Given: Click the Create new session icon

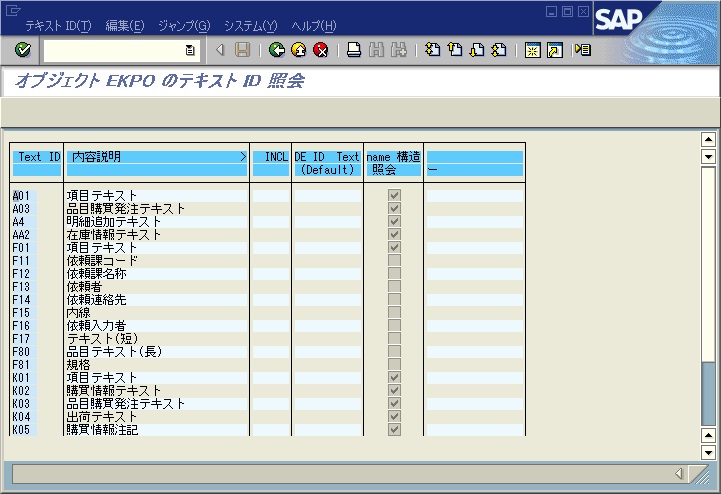Looking at the screenshot, I should click(x=533, y=49).
